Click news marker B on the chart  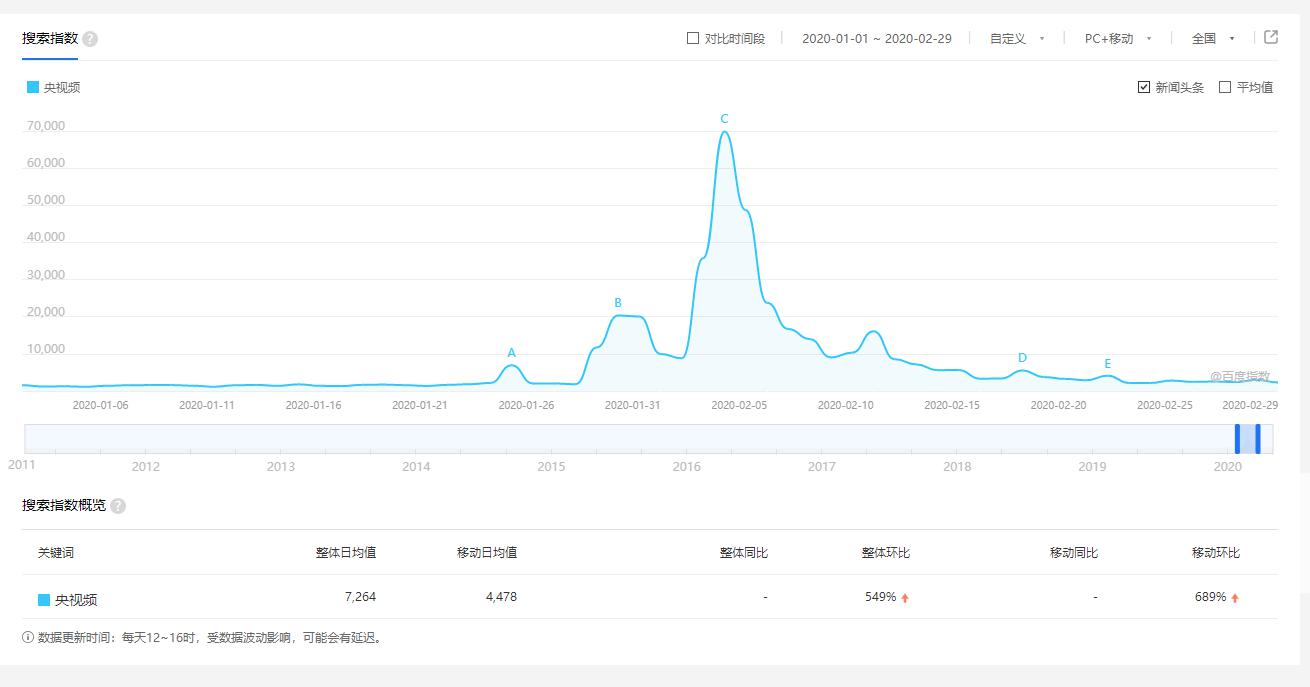pos(618,303)
